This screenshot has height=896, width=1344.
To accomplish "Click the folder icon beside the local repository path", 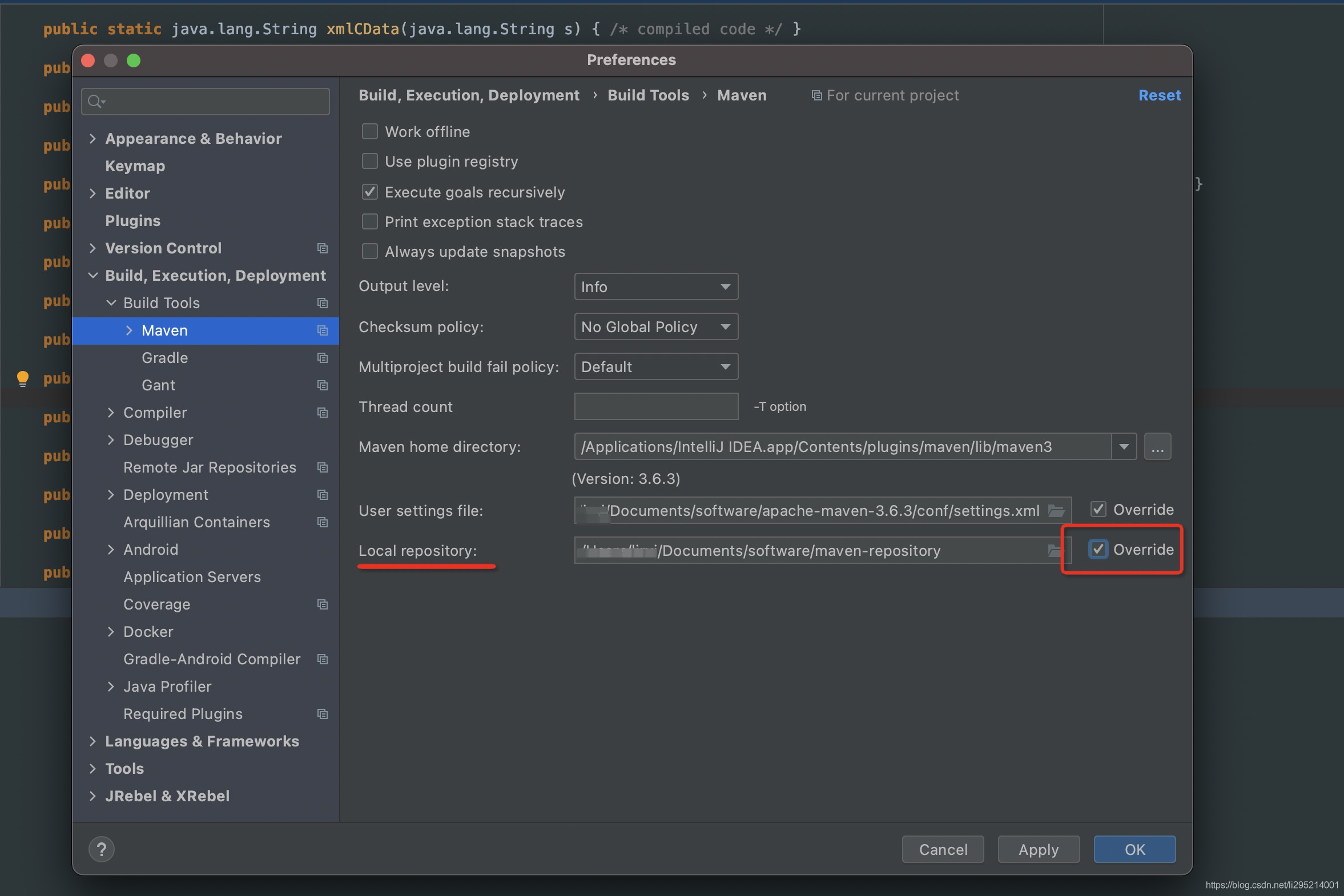I will tap(1056, 550).
